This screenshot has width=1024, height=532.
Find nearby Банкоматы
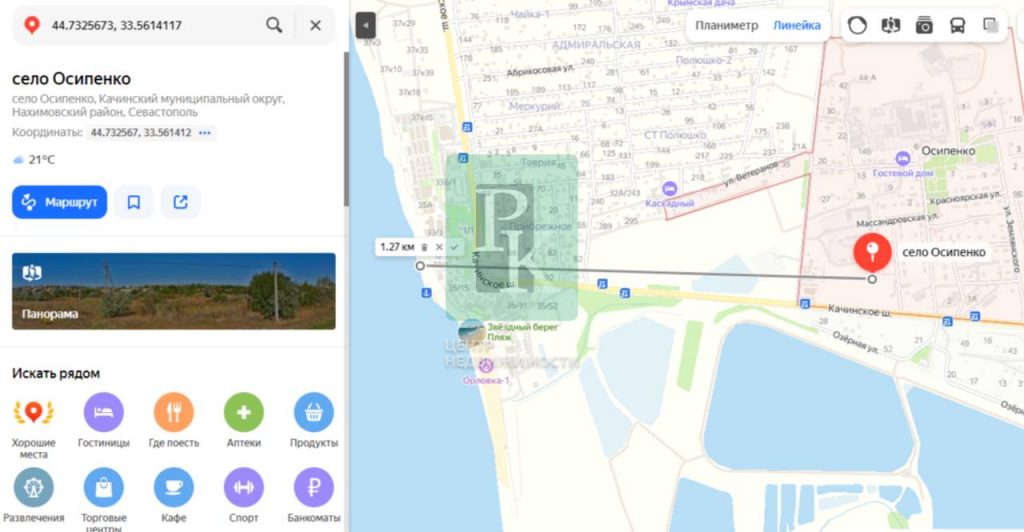point(313,495)
